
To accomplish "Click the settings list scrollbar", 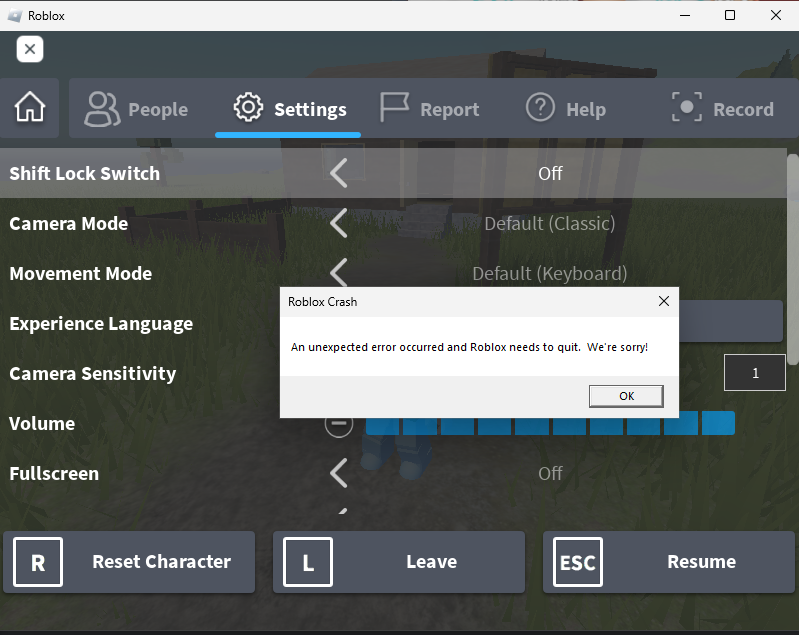I will tap(793, 260).
